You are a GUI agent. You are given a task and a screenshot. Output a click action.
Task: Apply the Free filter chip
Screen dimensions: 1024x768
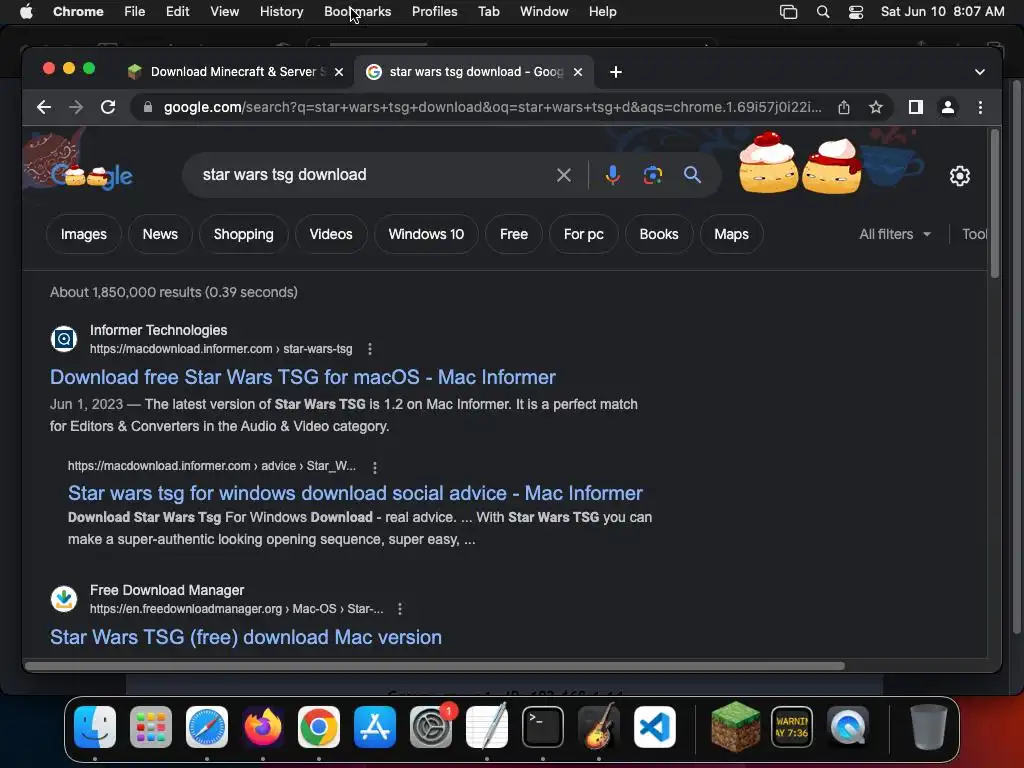[514, 234]
